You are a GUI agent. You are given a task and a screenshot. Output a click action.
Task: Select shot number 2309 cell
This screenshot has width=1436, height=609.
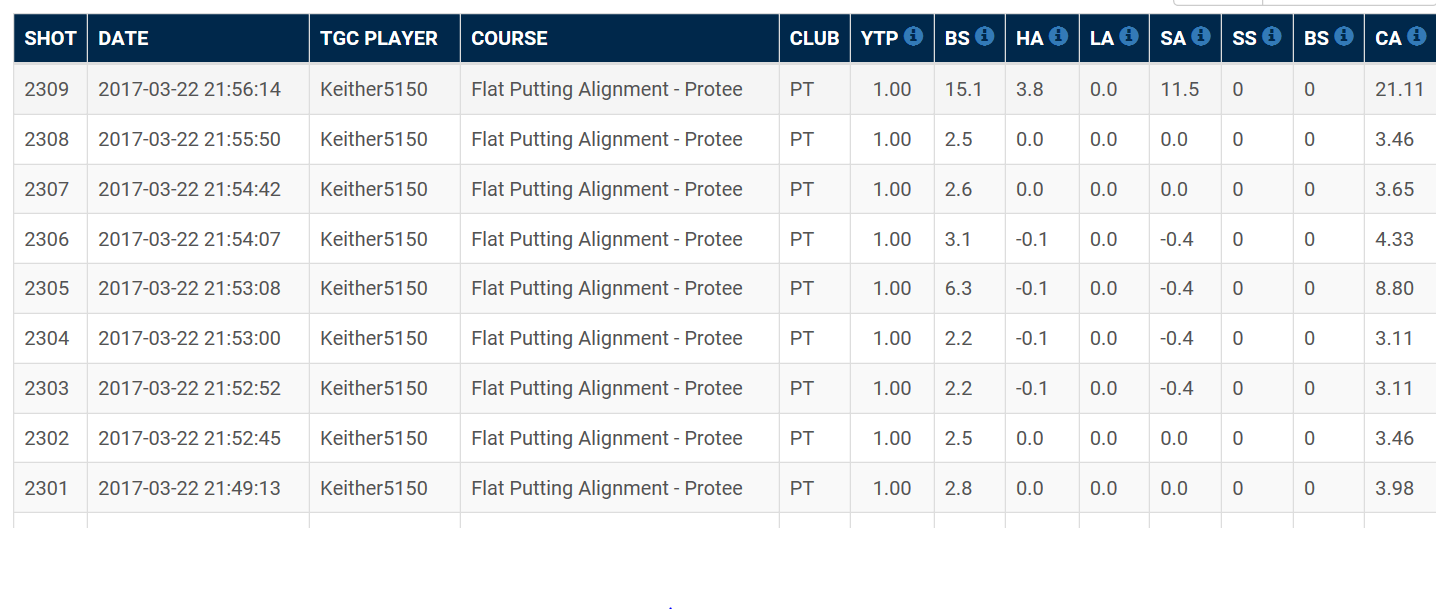47,89
